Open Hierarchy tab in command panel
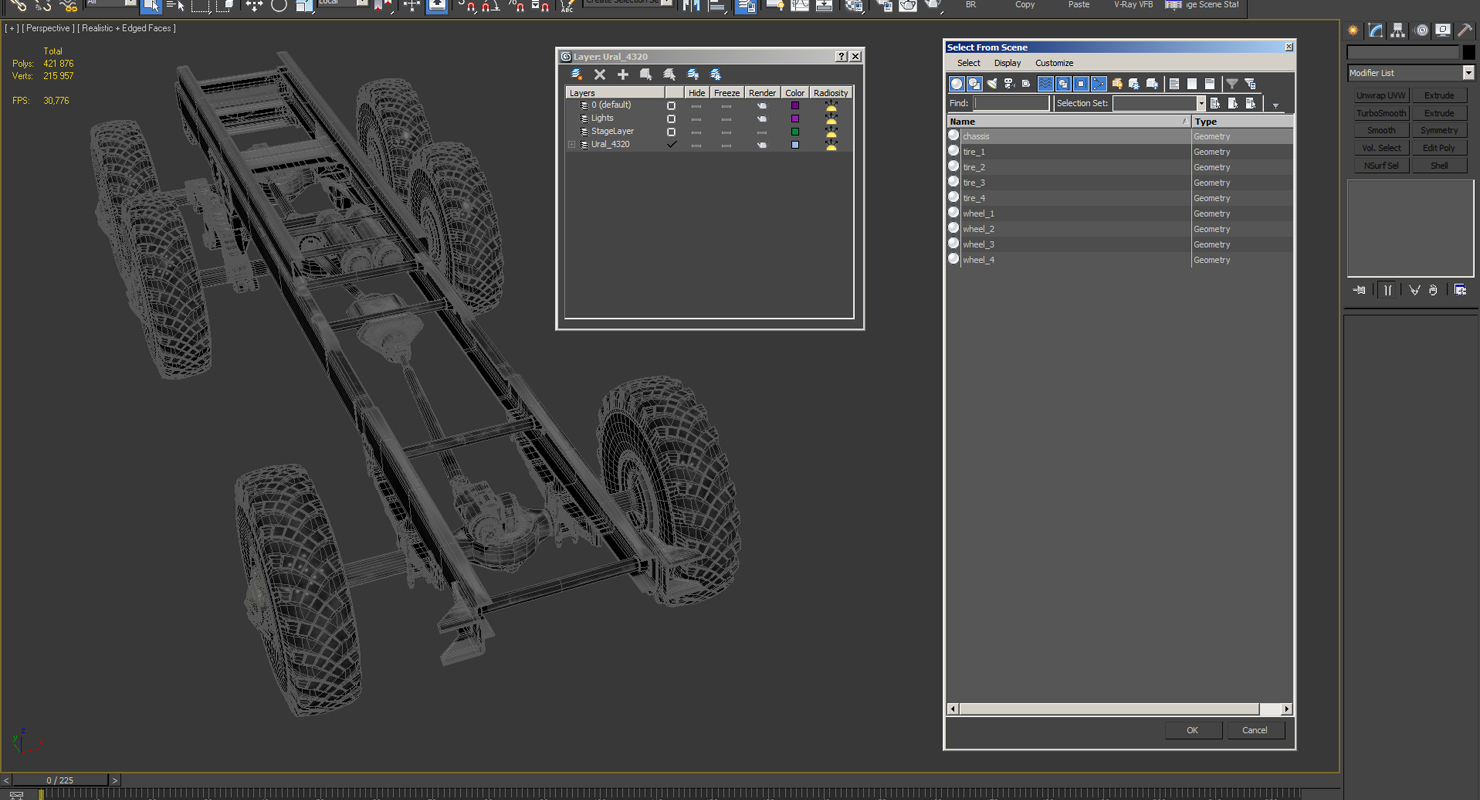1480x800 pixels. (x=1398, y=30)
